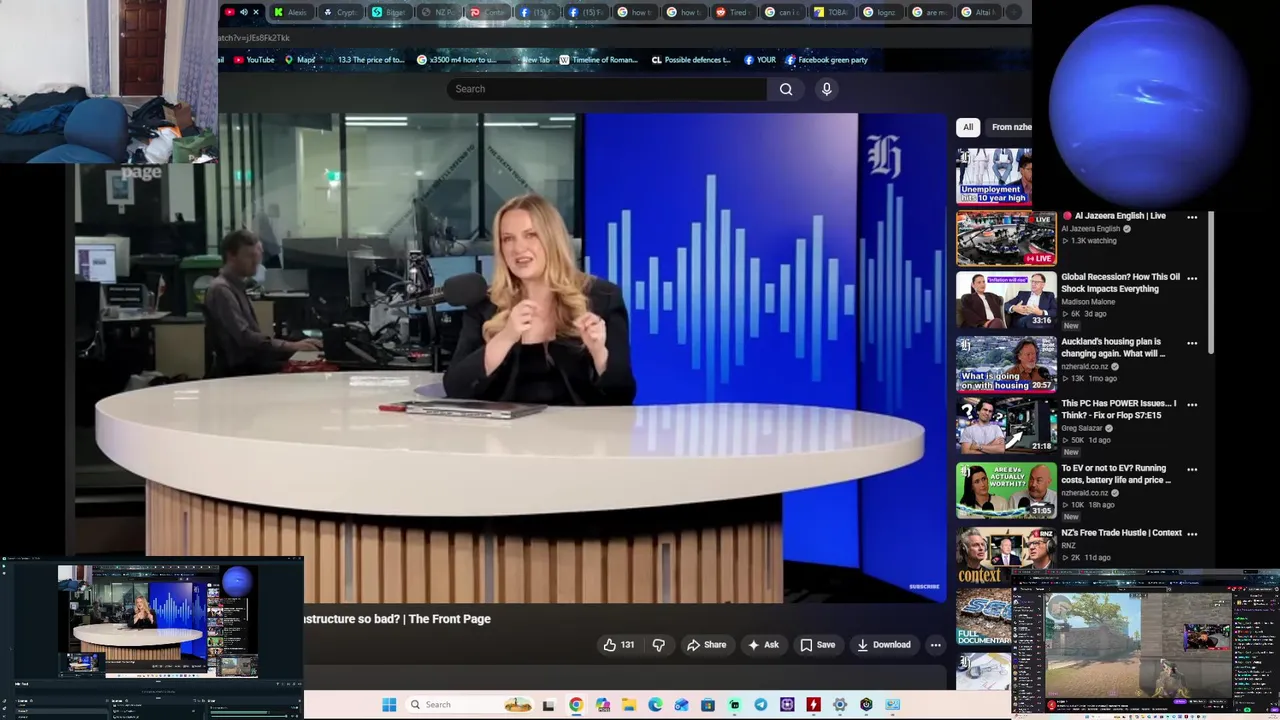Share the video
Viewport: 1280px width, 720px height.
(706, 645)
